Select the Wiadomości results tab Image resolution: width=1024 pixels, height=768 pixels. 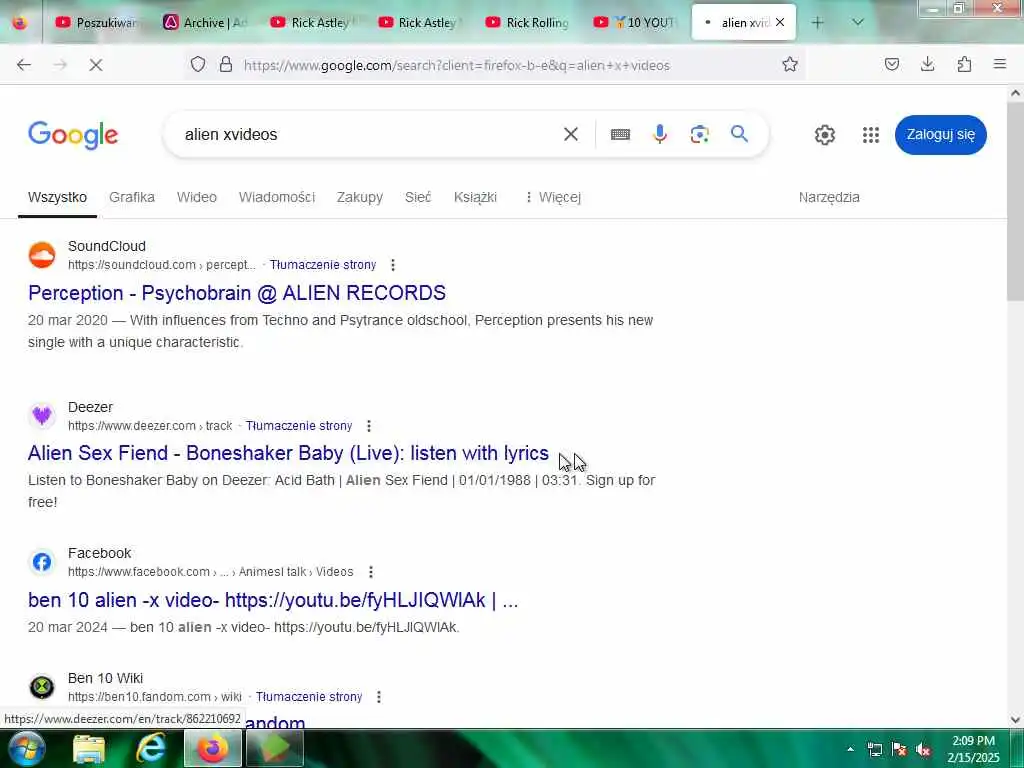[277, 197]
